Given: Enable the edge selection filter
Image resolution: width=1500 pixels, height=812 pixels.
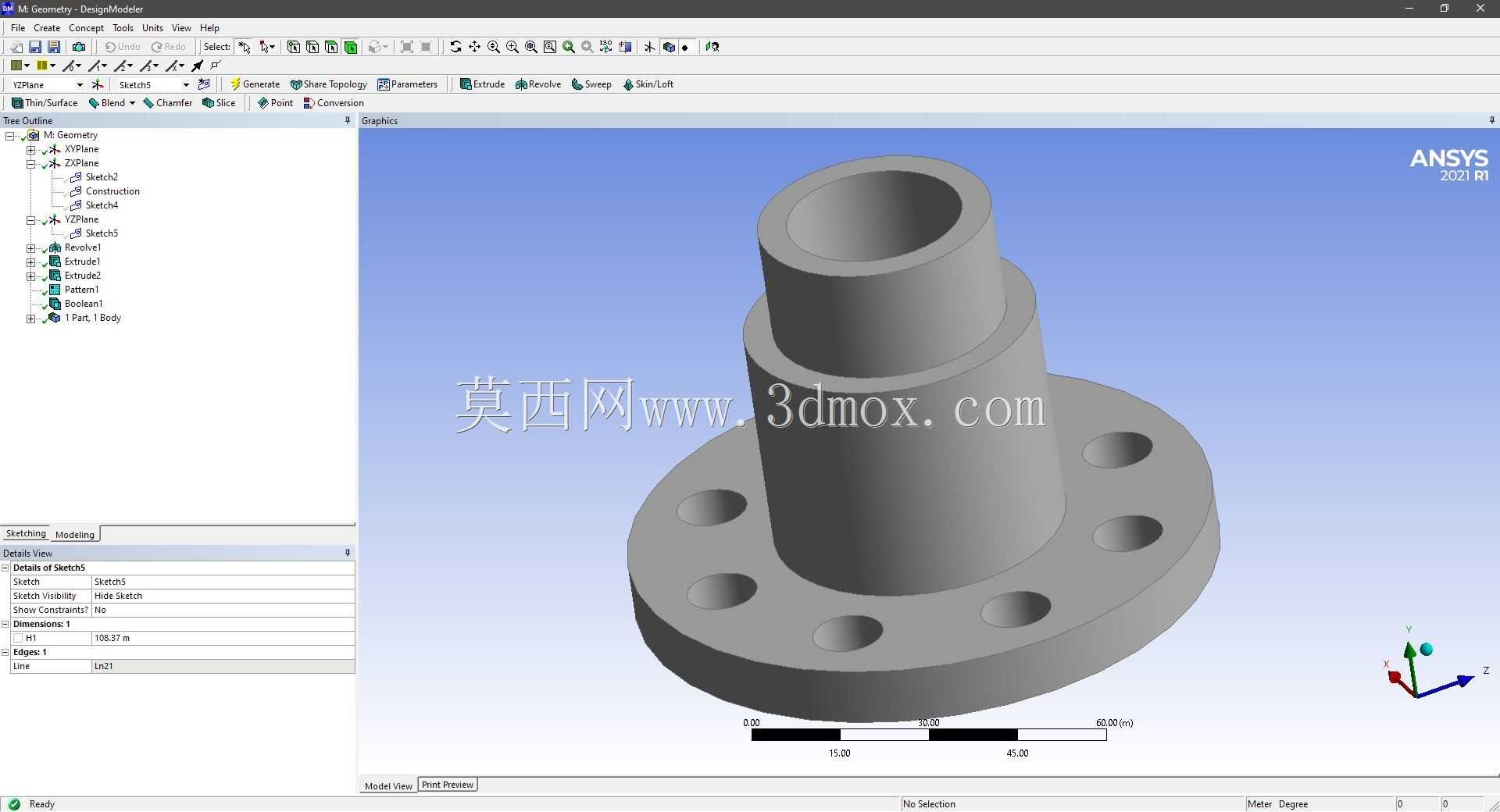Looking at the screenshot, I should (312, 47).
